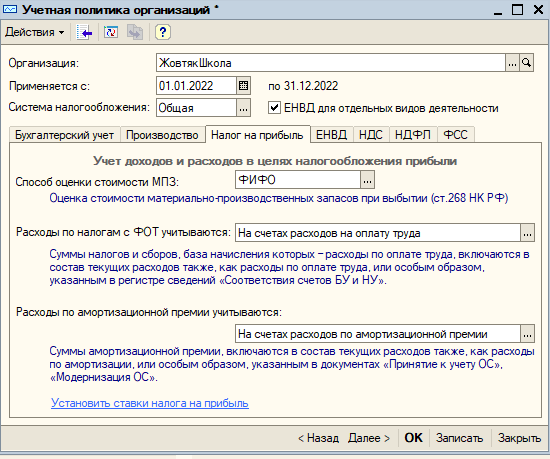Screen dimensions: 550x459
Task: Switch to the ФСС tab
Action: 456,135
